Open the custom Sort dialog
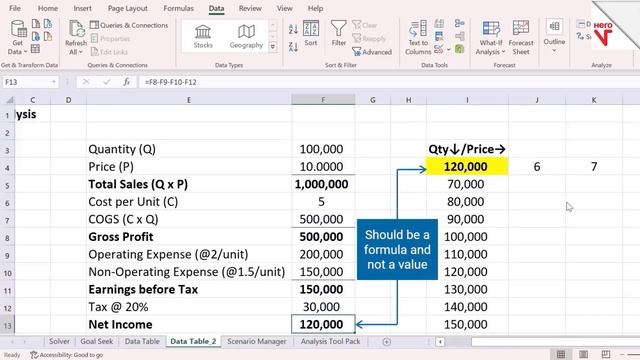 pyautogui.click(x=311, y=33)
